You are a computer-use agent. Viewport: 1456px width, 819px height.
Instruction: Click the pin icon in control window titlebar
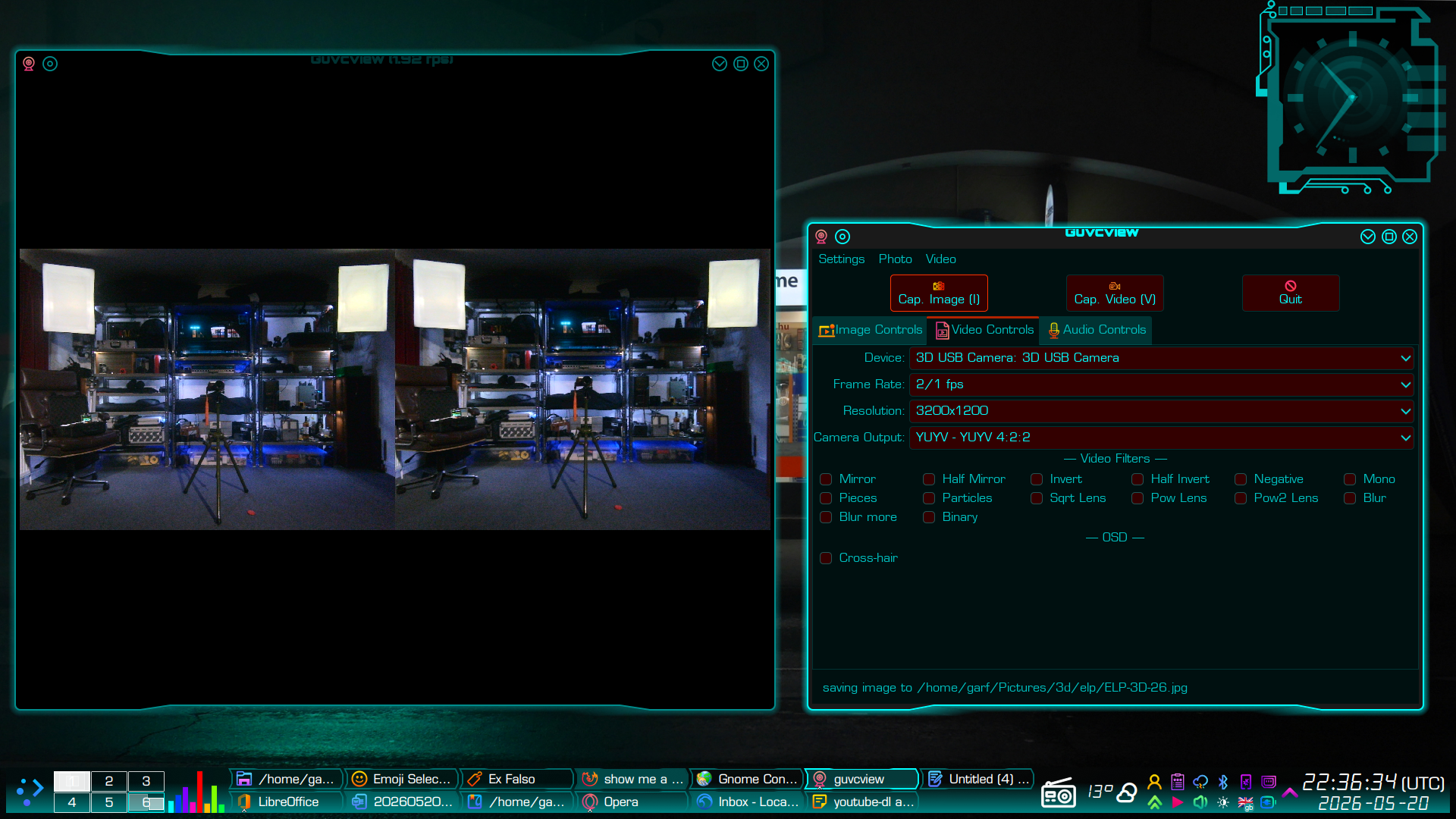843,237
